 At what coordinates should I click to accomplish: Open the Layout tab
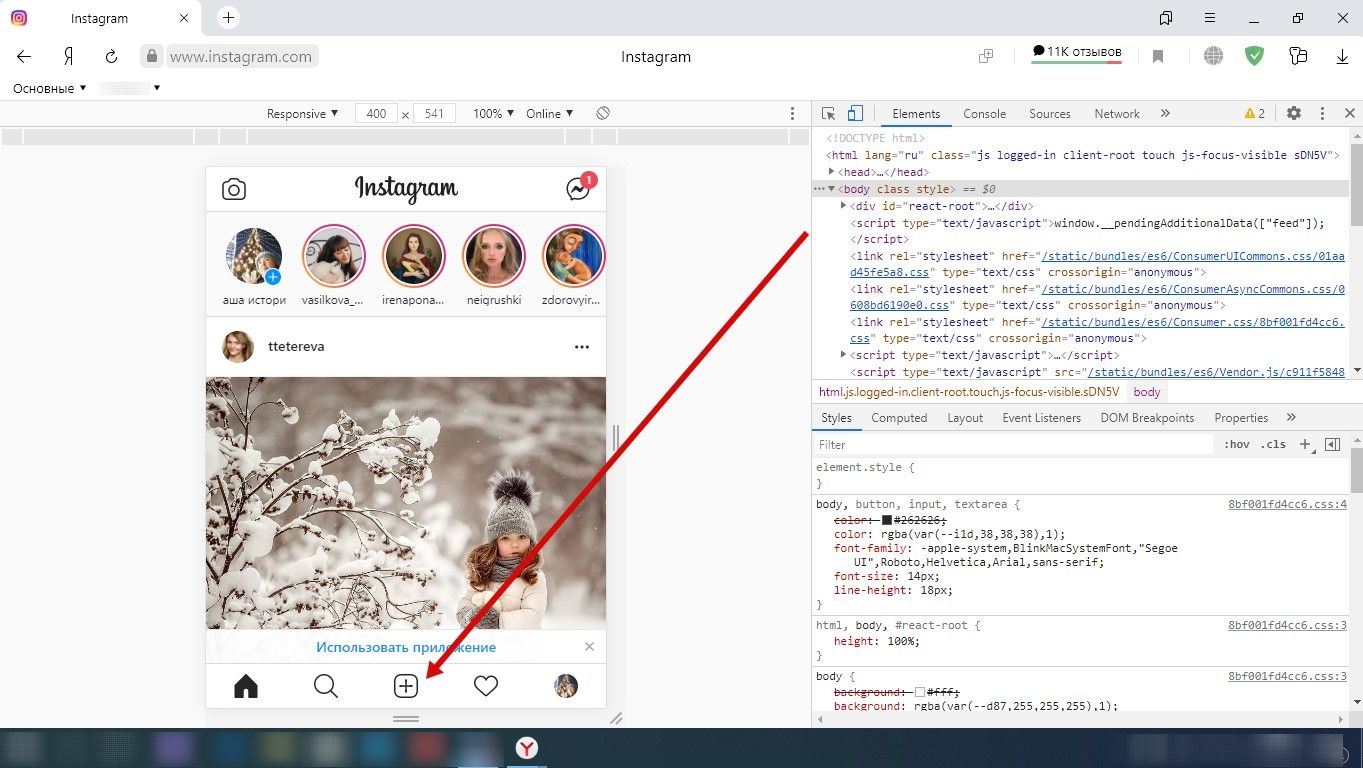point(965,417)
